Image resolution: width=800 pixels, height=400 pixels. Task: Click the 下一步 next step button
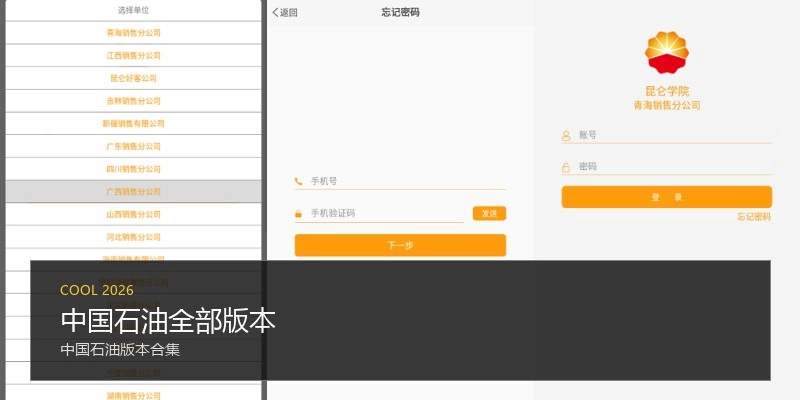400,245
